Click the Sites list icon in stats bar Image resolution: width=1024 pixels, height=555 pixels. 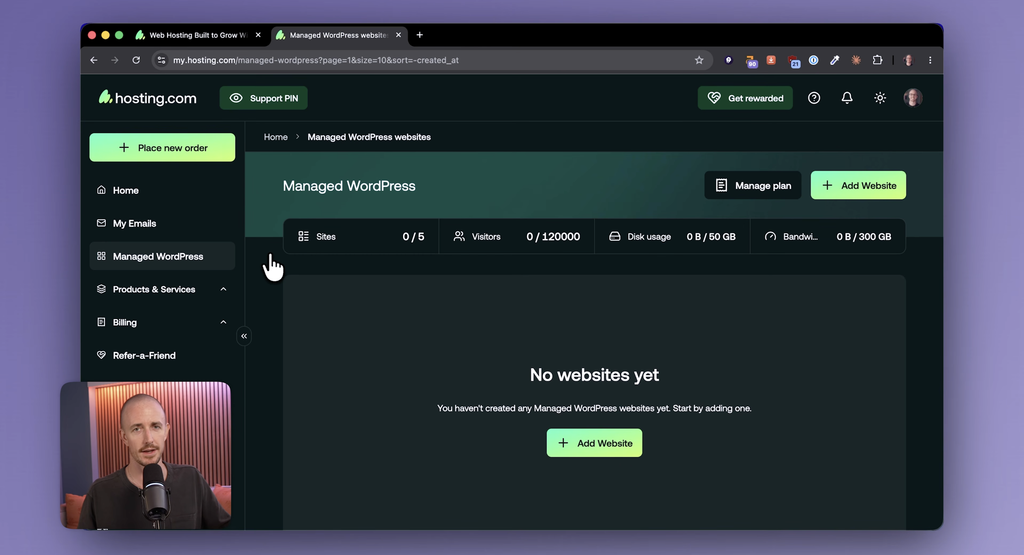click(304, 236)
